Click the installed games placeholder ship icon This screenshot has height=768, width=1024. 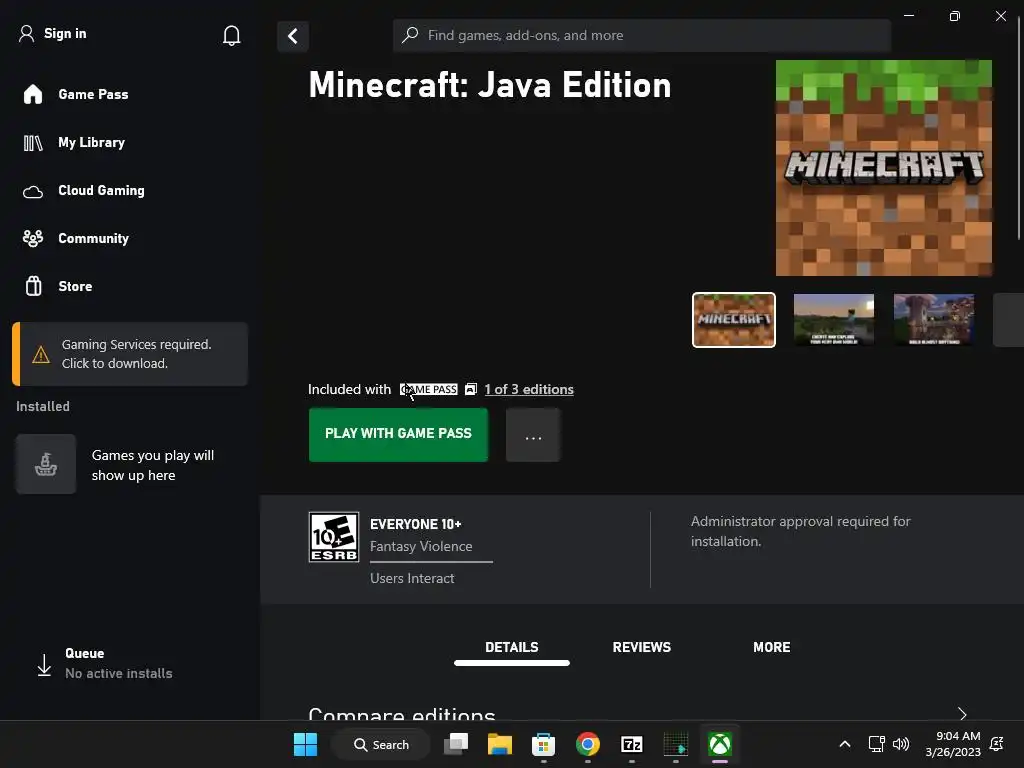coord(46,464)
